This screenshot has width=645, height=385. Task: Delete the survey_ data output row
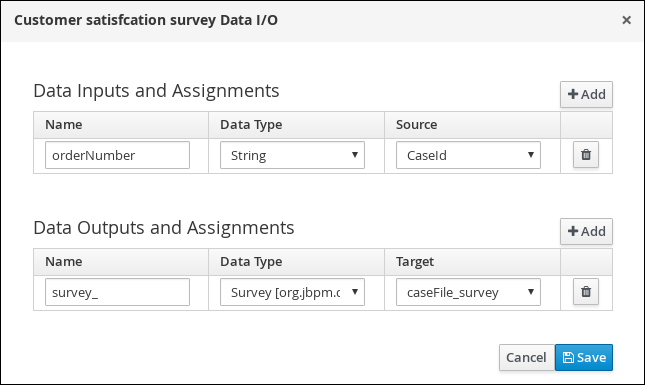(x=586, y=292)
